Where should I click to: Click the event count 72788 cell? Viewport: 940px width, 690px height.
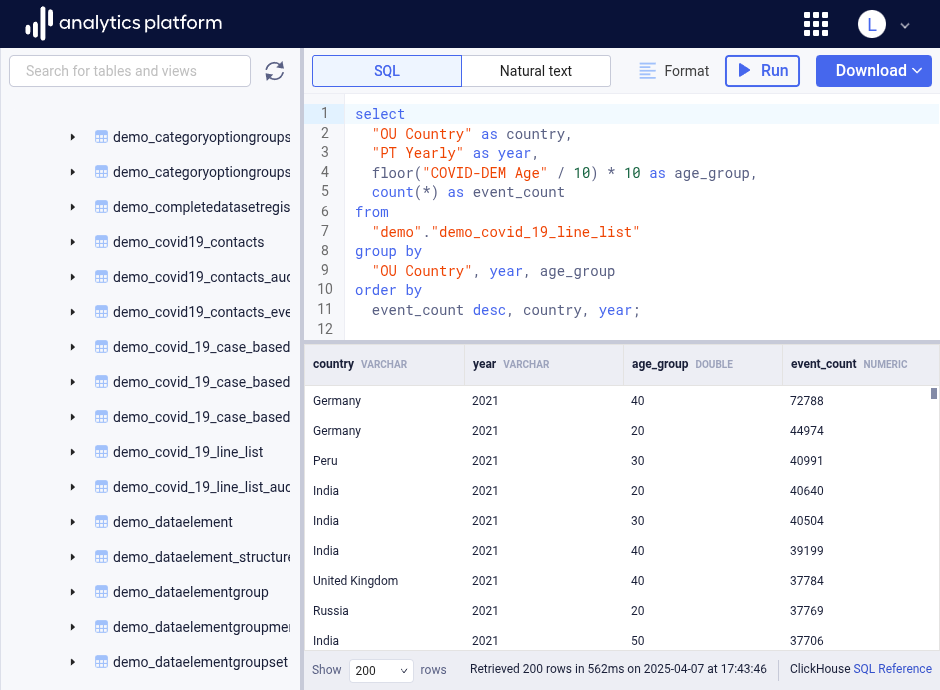(x=806, y=401)
